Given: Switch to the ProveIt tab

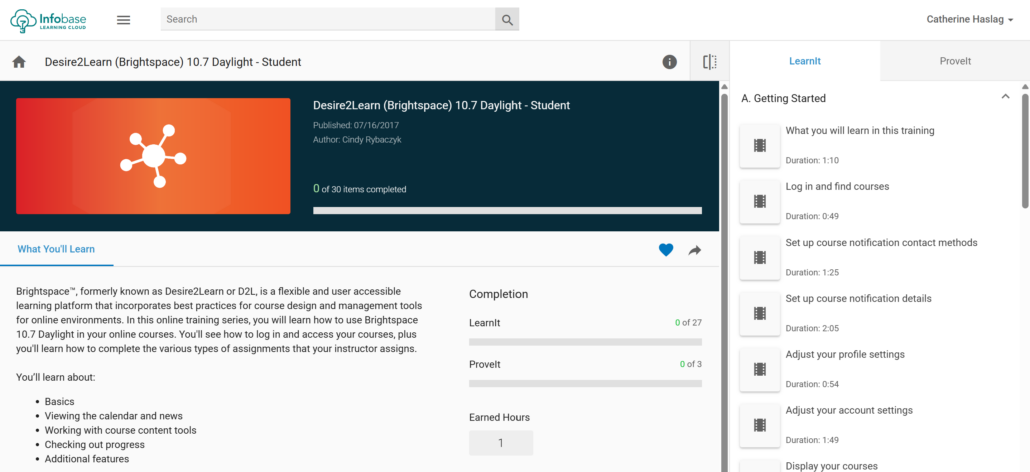Looking at the screenshot, I should (x=955, y=61).
